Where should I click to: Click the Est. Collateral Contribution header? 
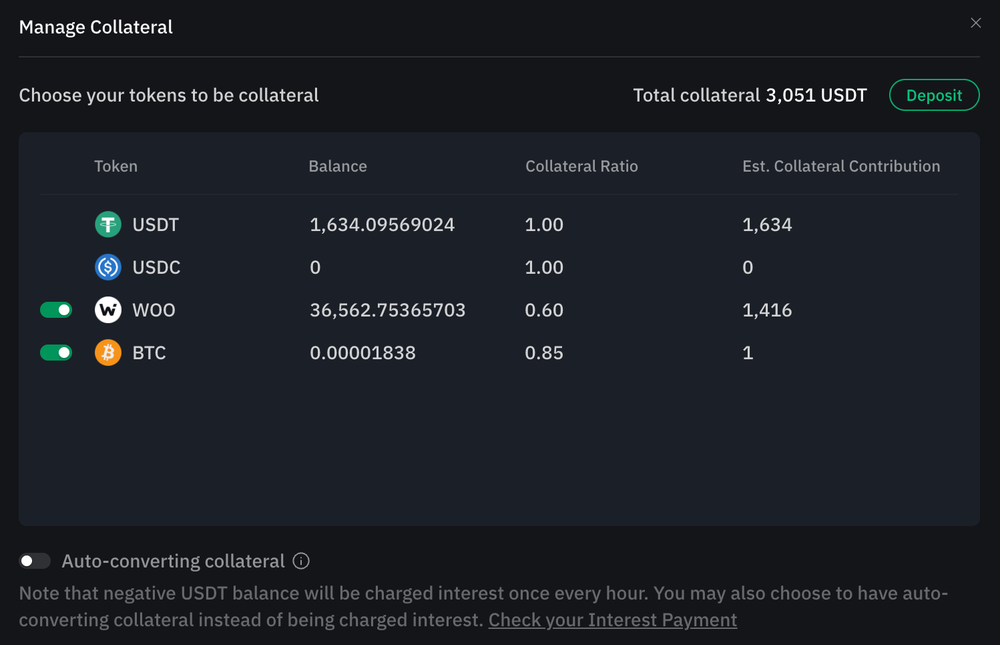coord(841,166)
